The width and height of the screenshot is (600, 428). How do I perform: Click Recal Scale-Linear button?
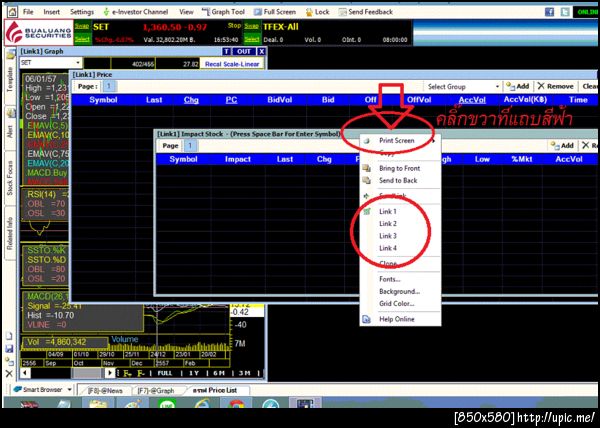coord(232,64)
